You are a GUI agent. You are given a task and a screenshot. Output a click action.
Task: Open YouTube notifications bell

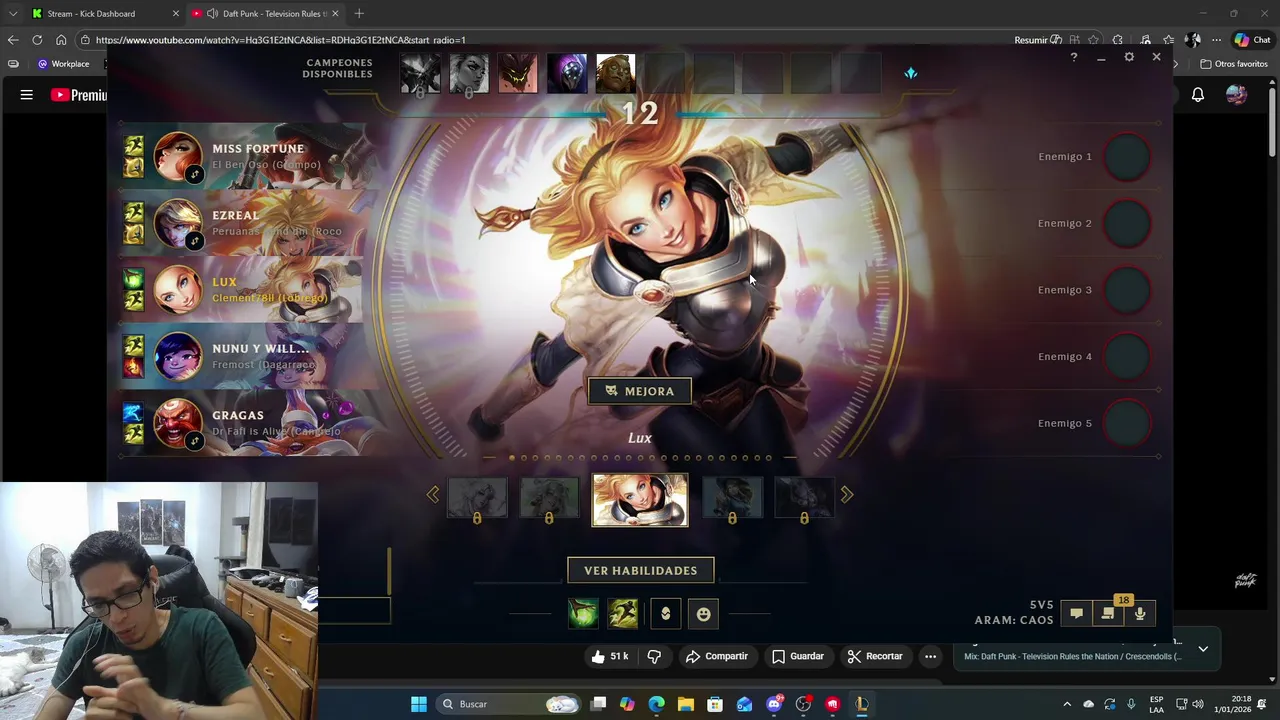(1198, 95)
